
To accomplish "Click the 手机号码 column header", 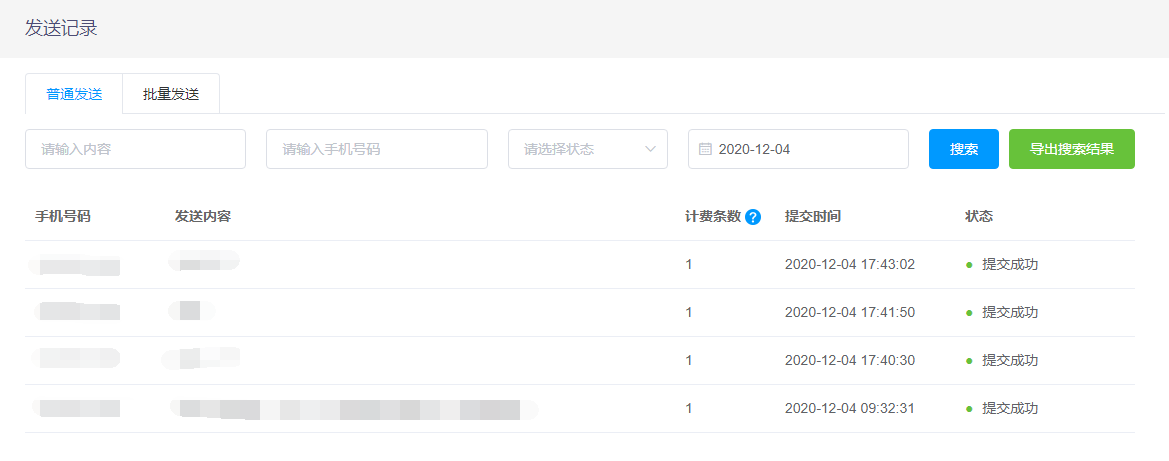I will pyautogui.click(x=63, y=217).
